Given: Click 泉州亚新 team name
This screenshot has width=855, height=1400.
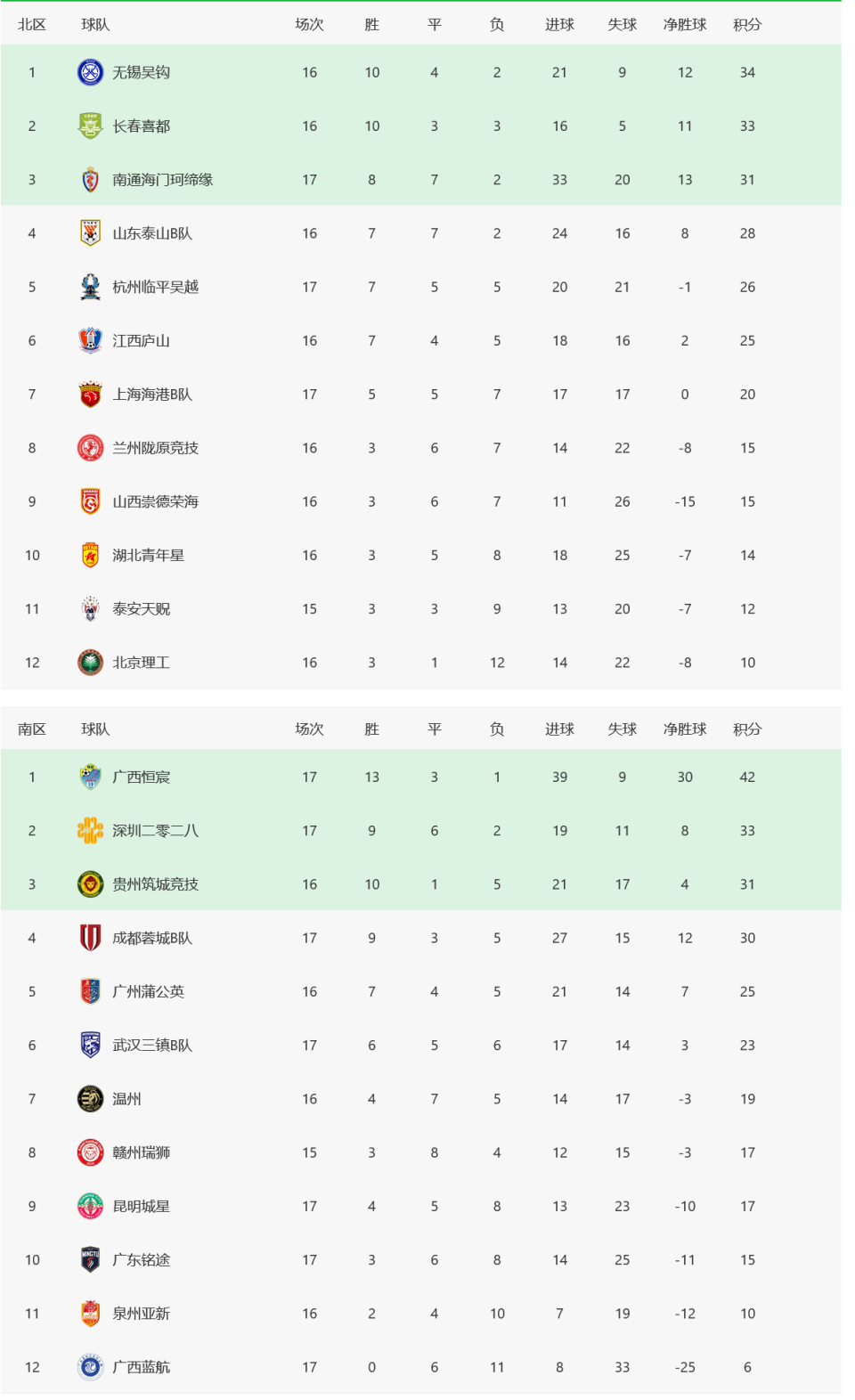Looking at the screenshot, I should (141, 1314).
